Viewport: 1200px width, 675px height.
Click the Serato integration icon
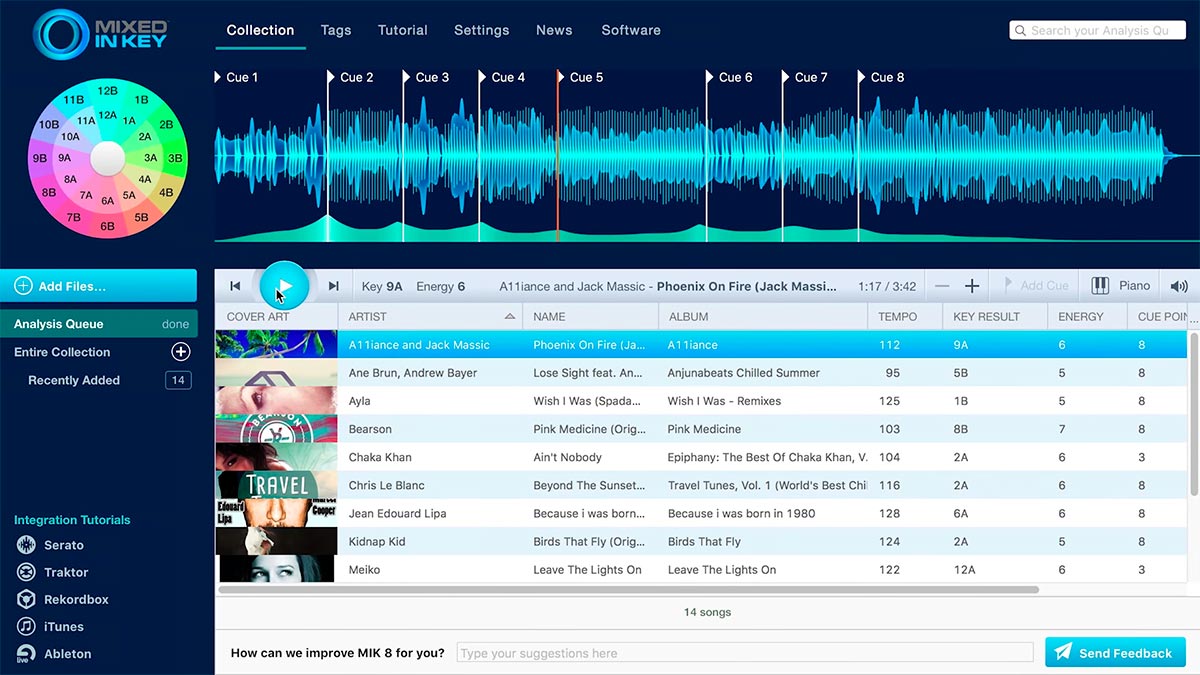26,545
